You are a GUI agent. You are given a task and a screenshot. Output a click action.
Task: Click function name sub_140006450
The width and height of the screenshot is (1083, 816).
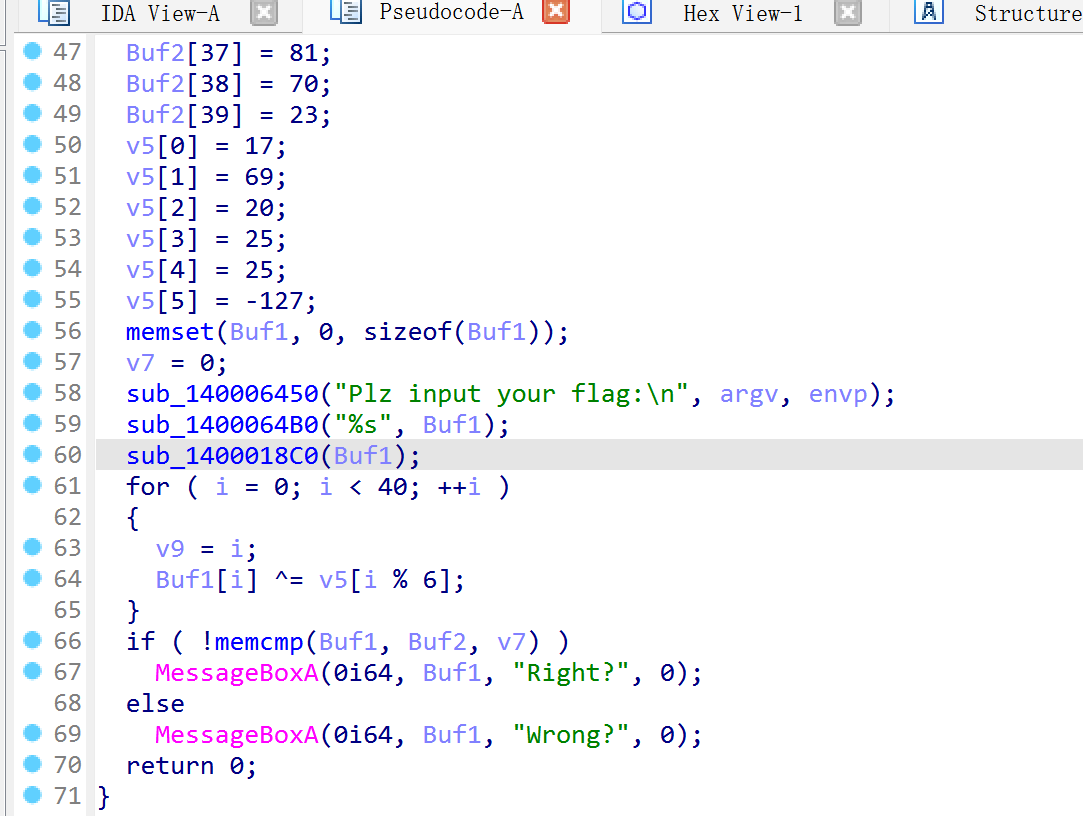tap(222, 394)
